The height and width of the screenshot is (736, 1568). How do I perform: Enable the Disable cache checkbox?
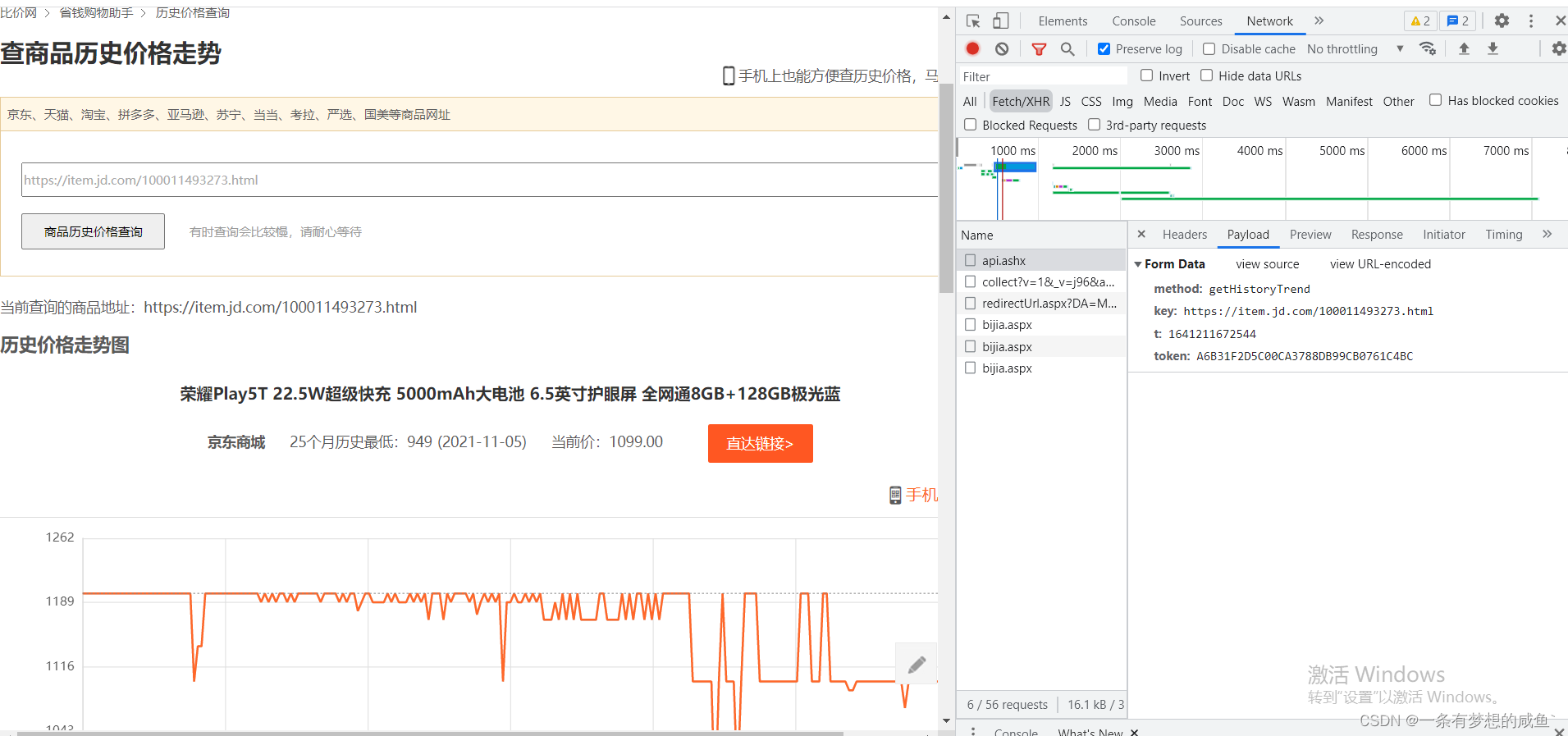1209,49
